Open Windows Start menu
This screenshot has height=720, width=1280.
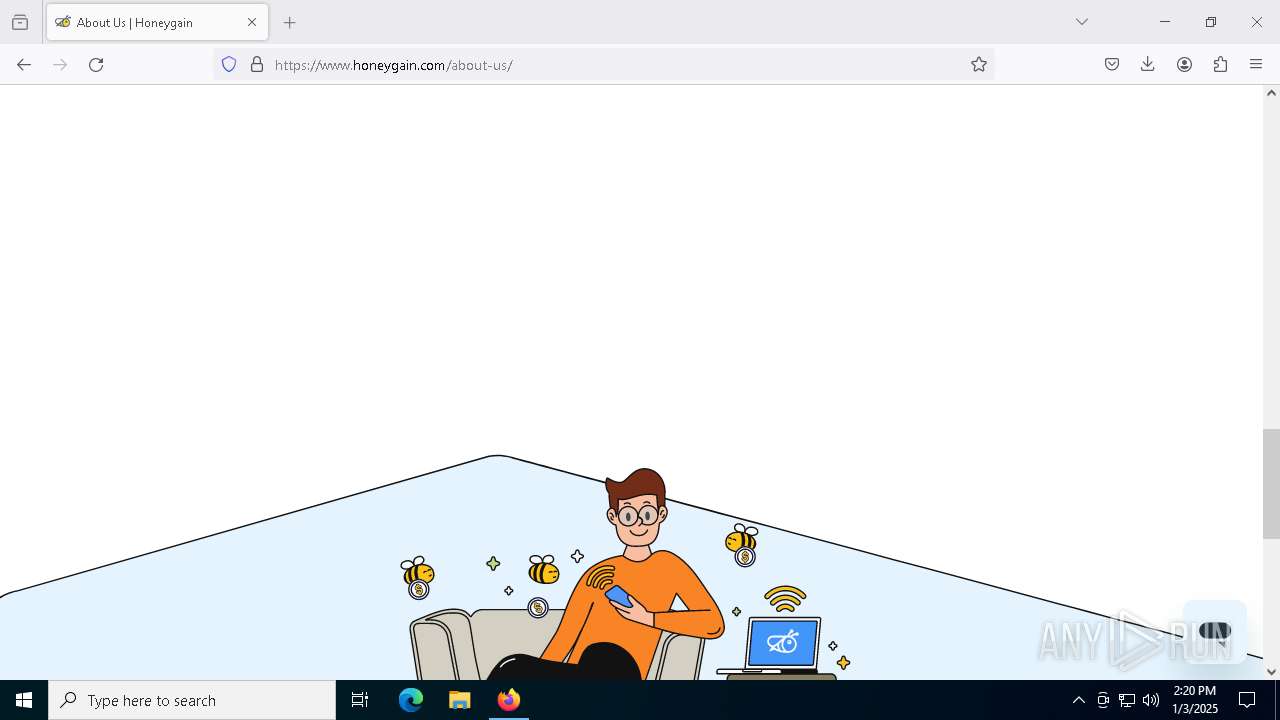click(24, 700)
